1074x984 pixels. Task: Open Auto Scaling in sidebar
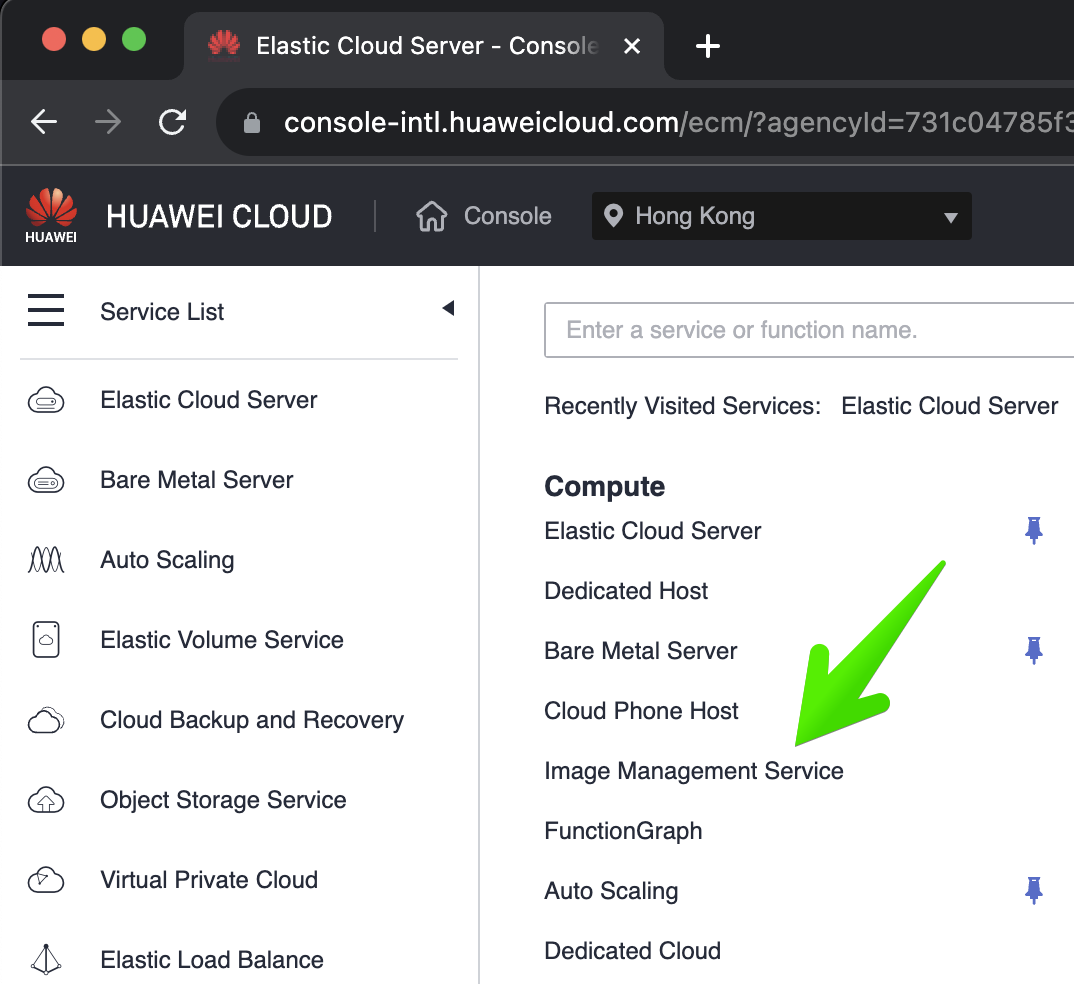click(167, 560)
